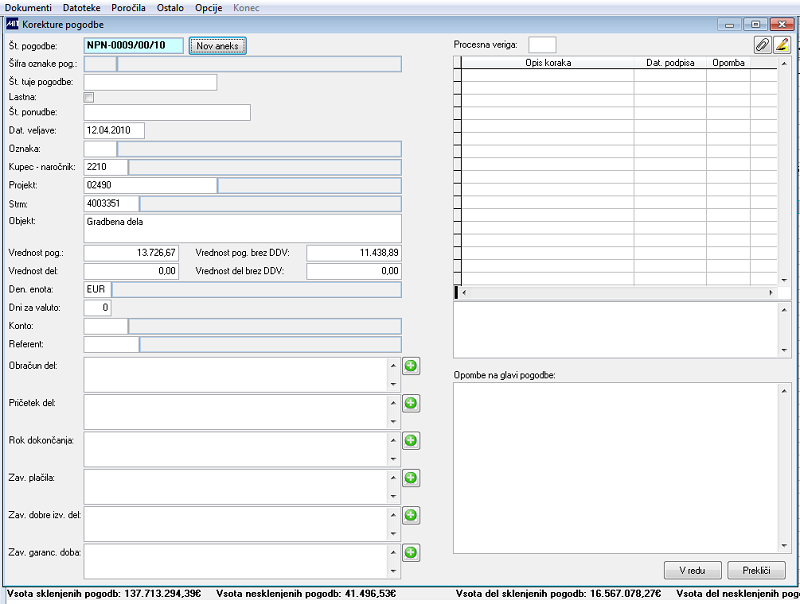Click the Procesna veriga input field
The width and height of the screenshot is (800, 604).
[x=542, y=45]
